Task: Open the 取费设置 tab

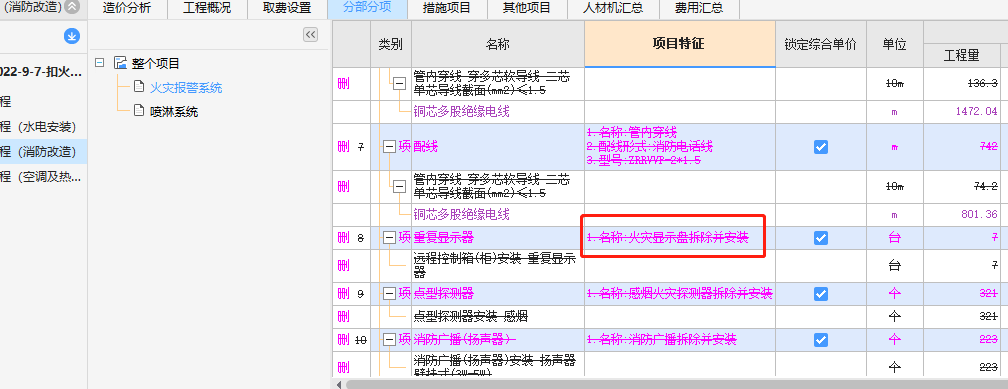Action: coord(287,8)
